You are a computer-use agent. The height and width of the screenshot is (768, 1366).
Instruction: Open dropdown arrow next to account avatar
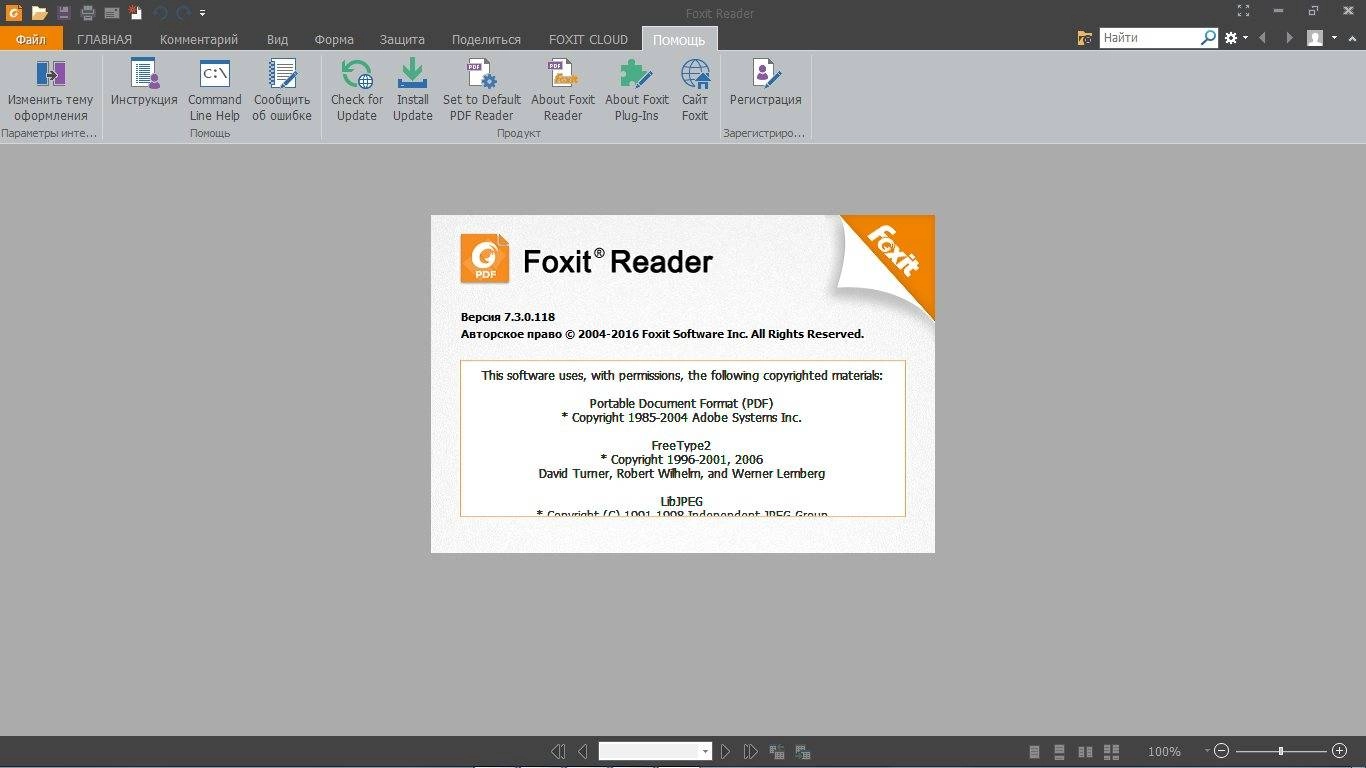(1334, 38)
